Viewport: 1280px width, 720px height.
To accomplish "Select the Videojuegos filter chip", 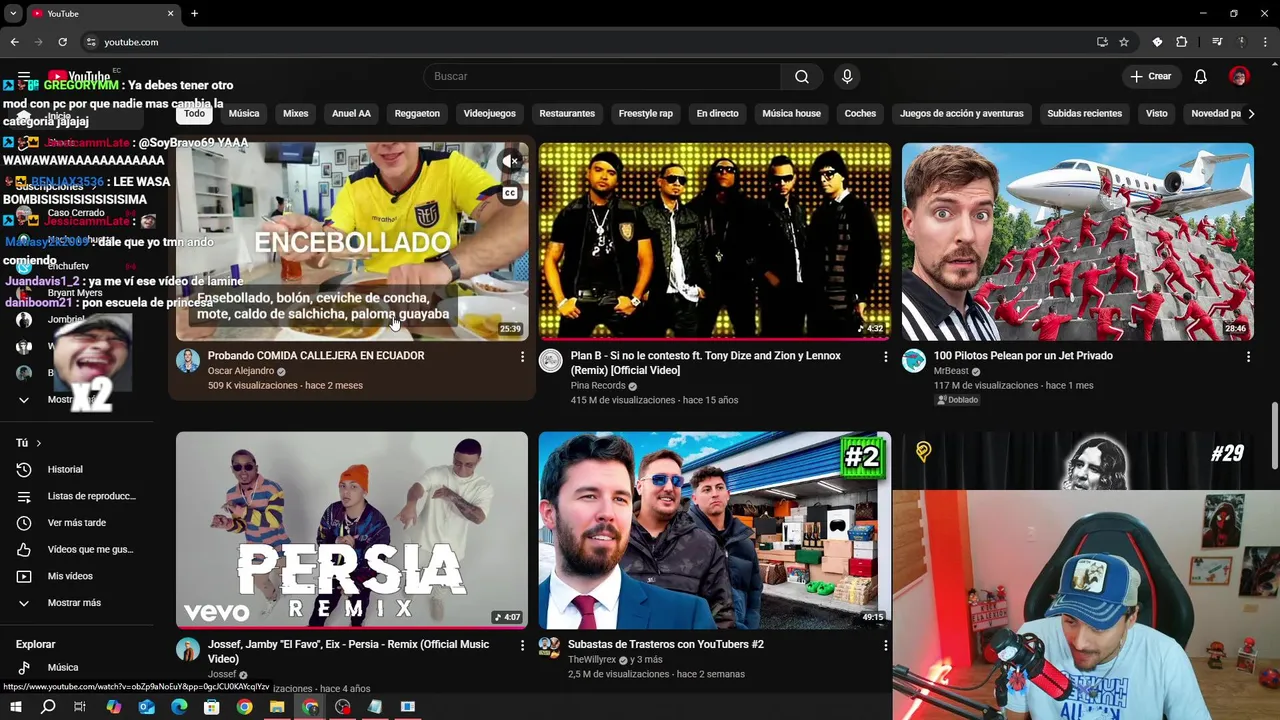I will pos(490,114).
